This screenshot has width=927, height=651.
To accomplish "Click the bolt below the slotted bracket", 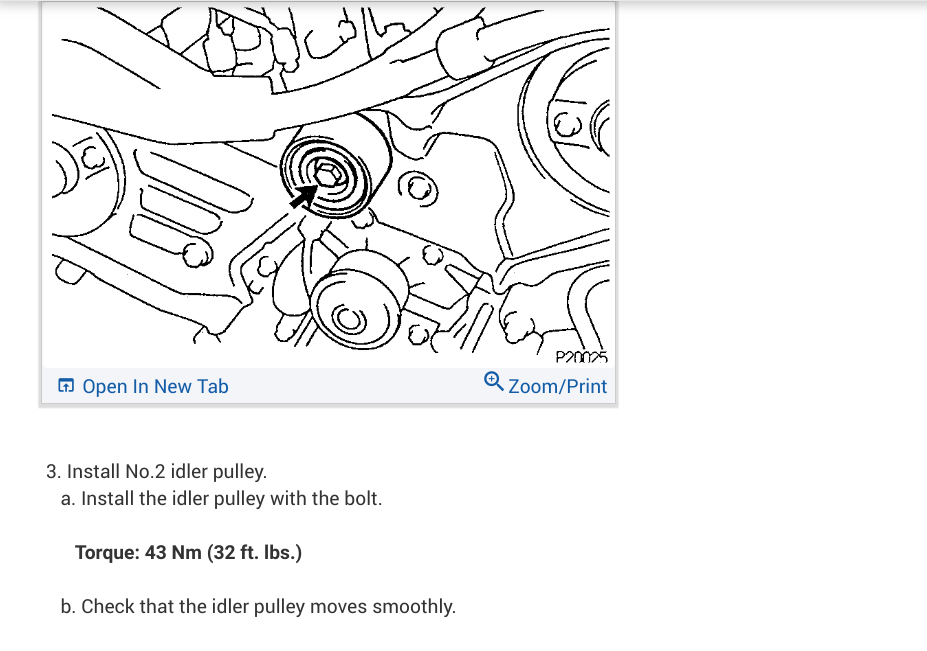I will tap(197, 254).
